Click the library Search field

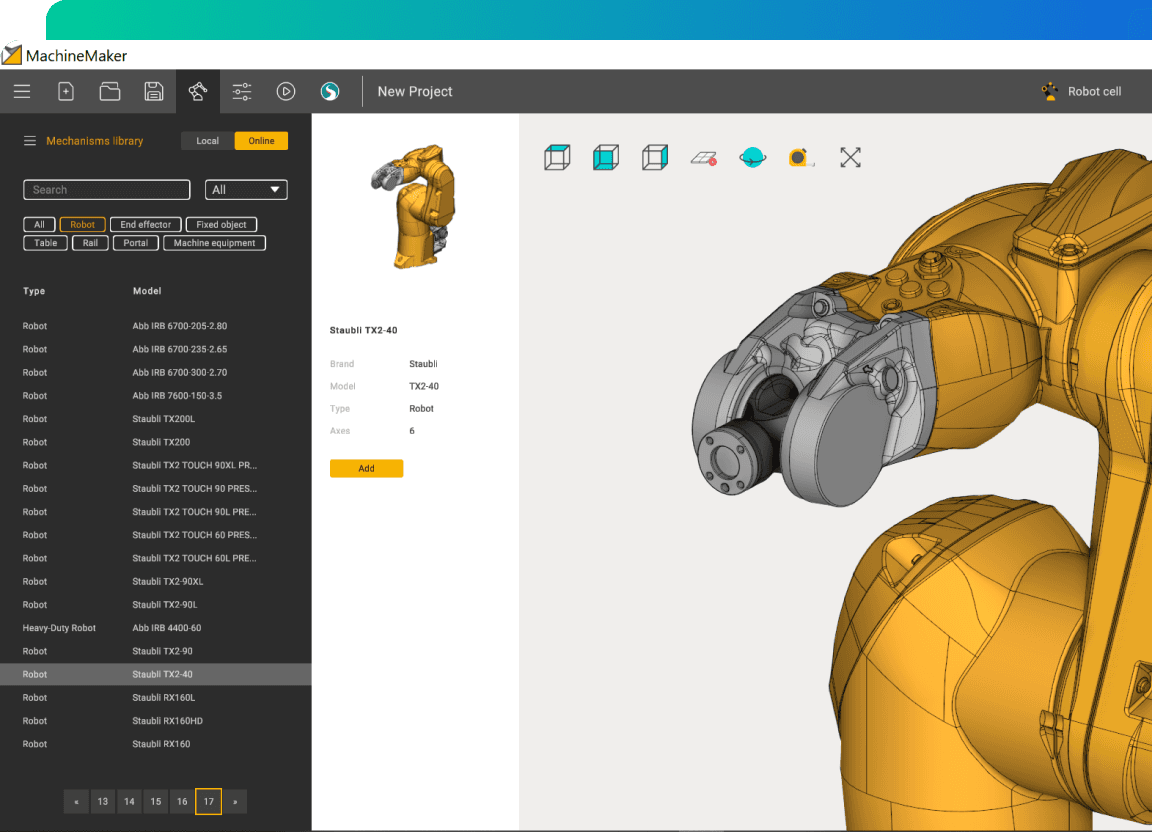[107, 190]
